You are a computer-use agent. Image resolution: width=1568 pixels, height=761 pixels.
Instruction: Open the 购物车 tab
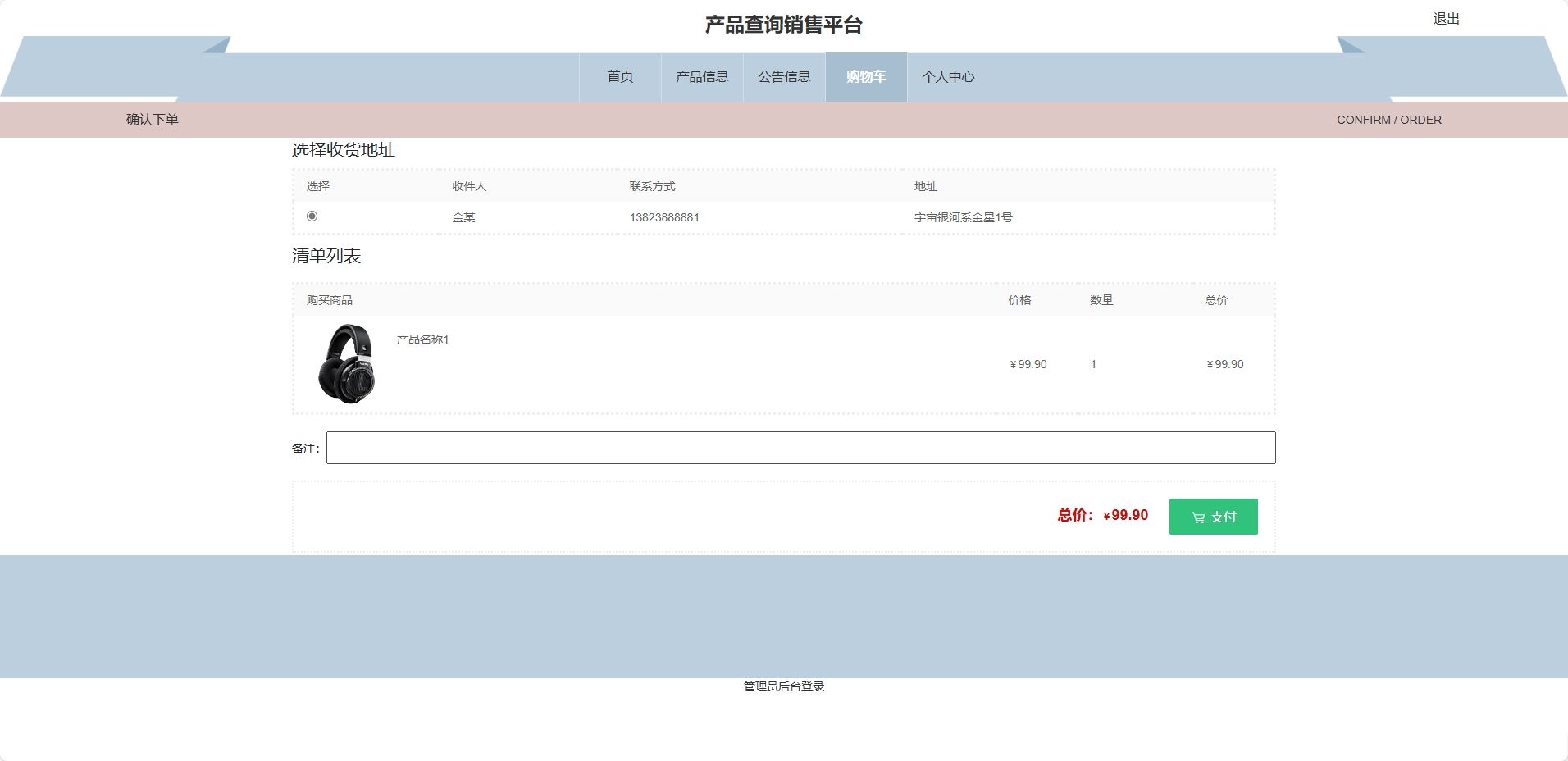pos(866,76)
